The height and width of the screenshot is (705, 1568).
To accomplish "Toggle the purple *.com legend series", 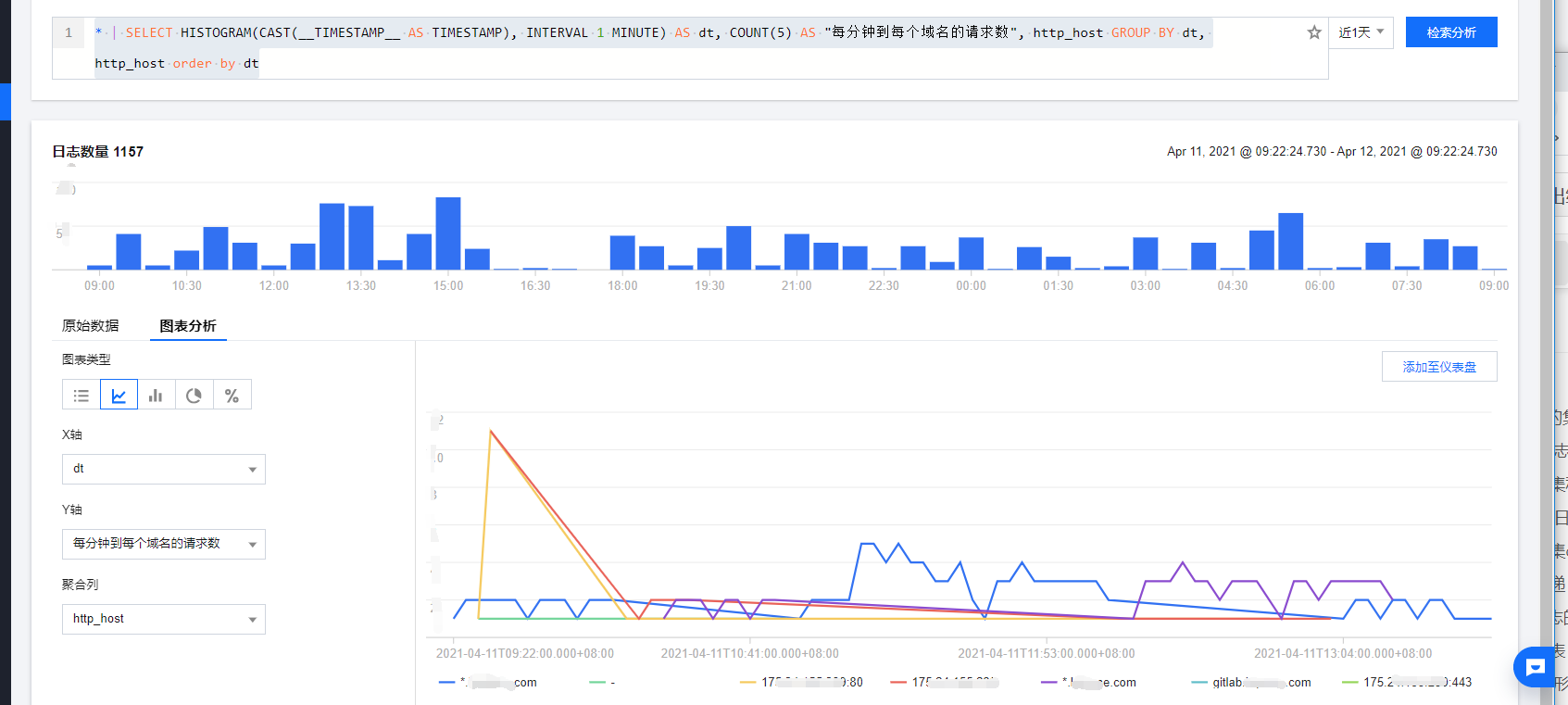I will click(1088, 683).
